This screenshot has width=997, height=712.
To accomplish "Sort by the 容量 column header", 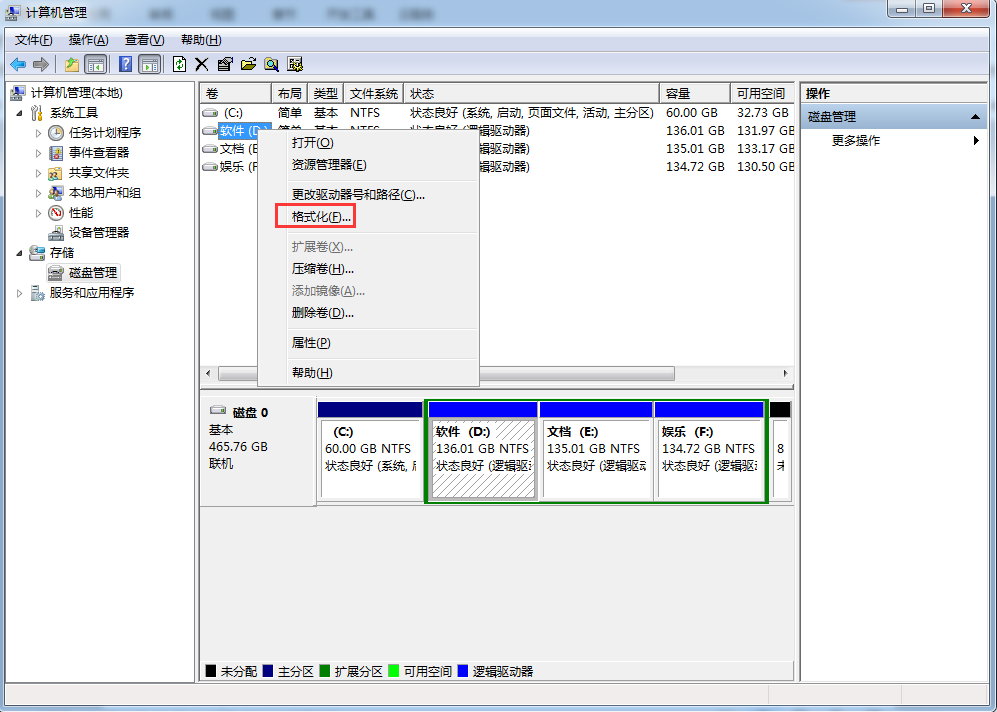I will 694,93.
